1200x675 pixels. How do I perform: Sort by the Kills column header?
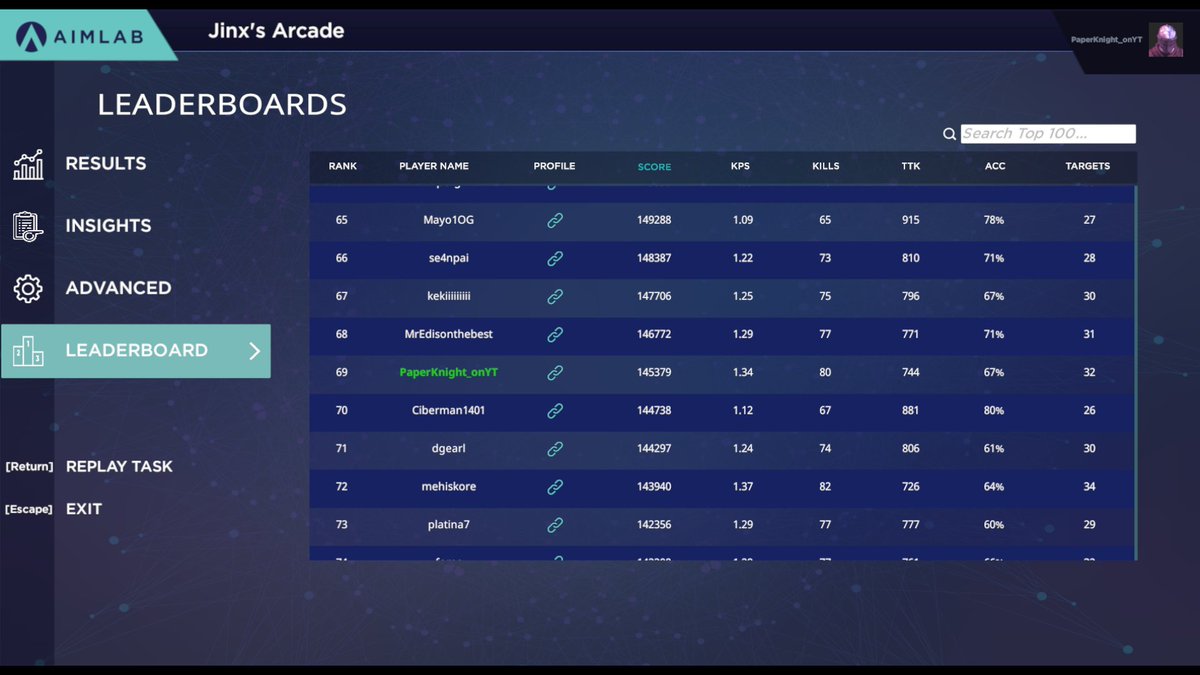tap(825, 166)
